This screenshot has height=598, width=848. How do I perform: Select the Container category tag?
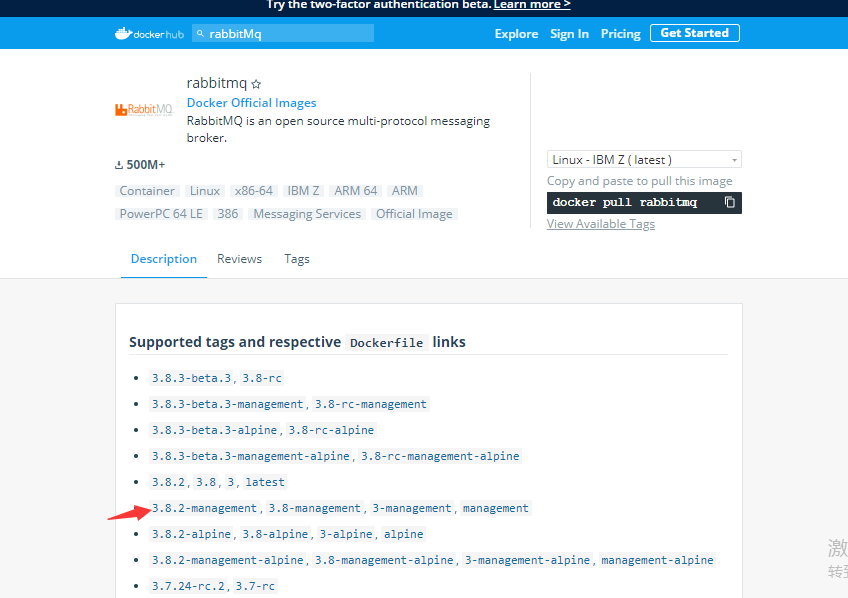(x=147, y=191)
